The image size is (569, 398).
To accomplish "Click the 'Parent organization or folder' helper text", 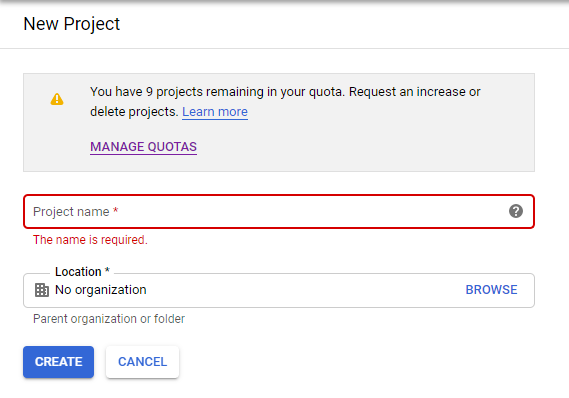I will point(109,319).
